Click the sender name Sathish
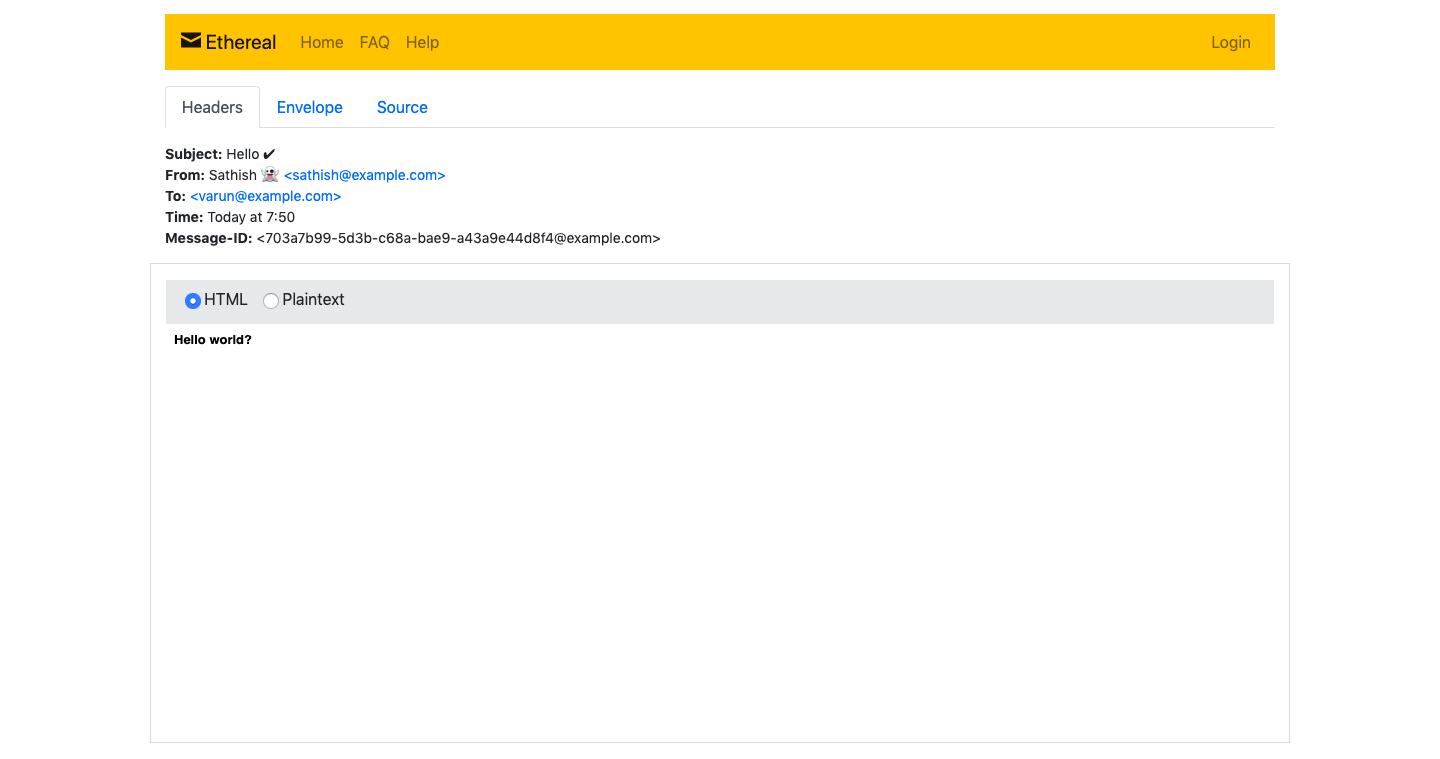The image size is (1440, 759). [x=232, y=175]
